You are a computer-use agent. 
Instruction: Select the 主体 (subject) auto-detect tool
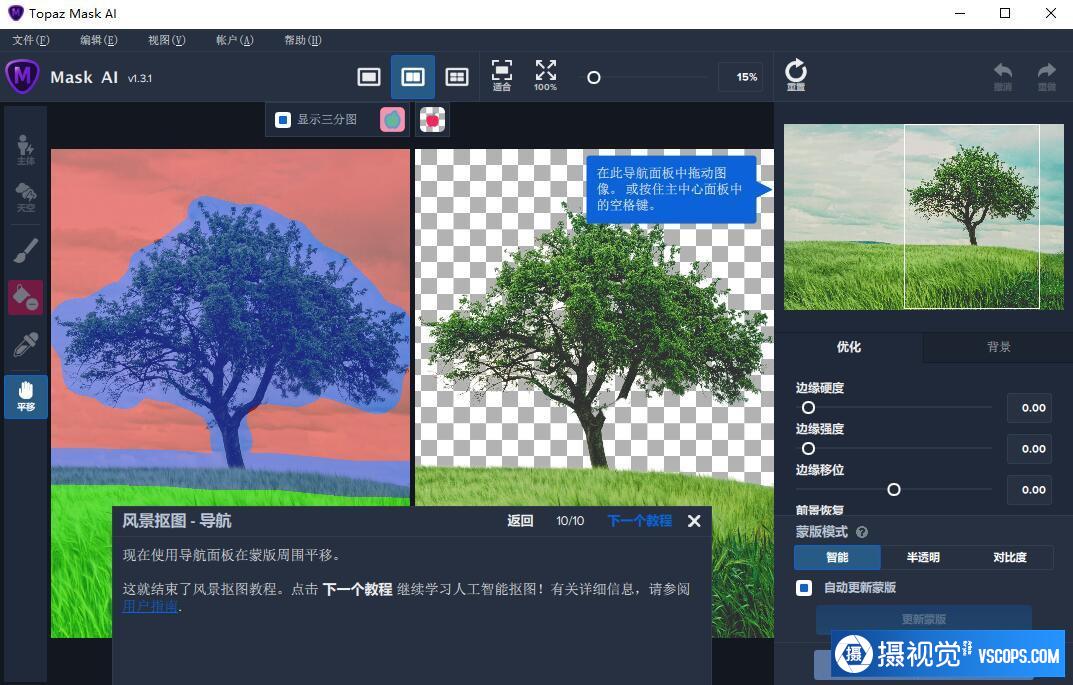(x=25, y=149)
